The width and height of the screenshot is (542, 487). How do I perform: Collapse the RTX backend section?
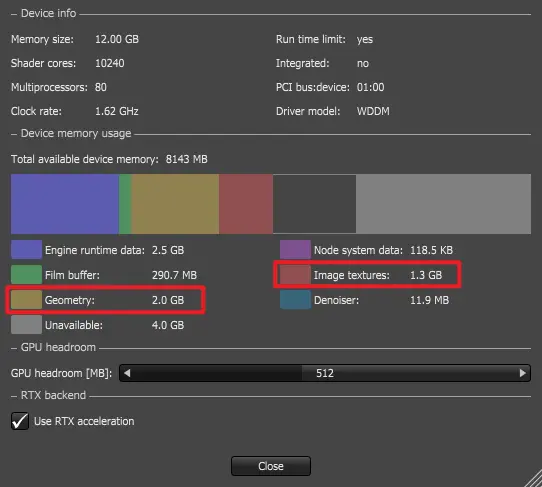14,396
